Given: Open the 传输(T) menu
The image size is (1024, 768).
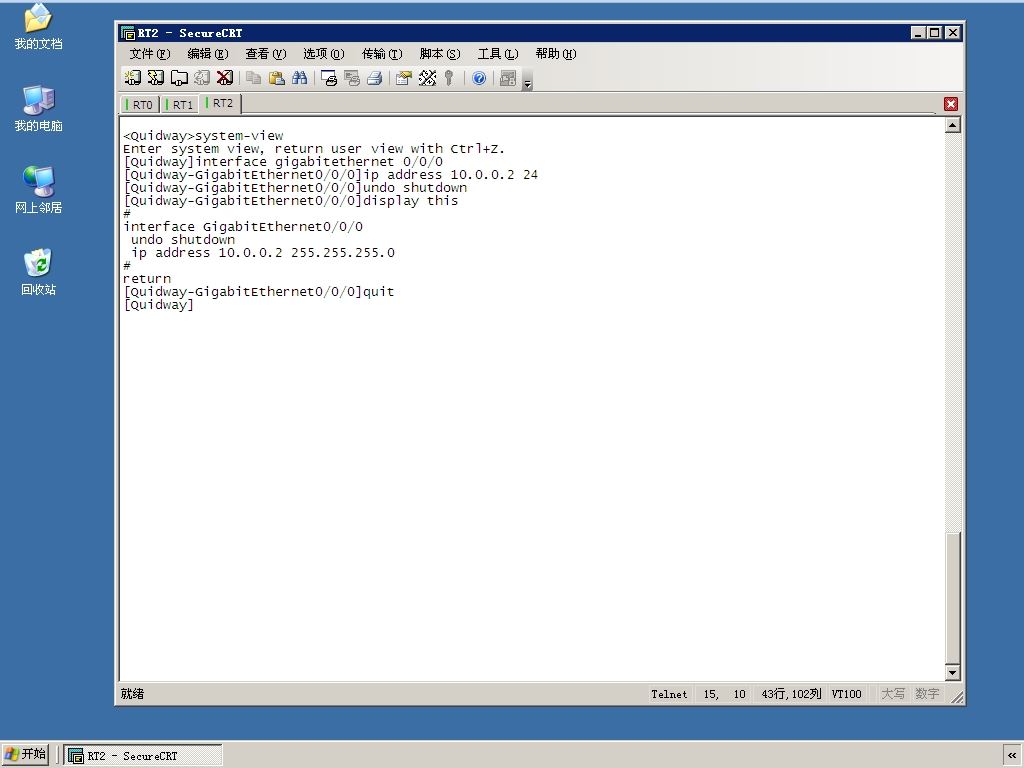Looking at the screenshot, I should pos(382,54).
